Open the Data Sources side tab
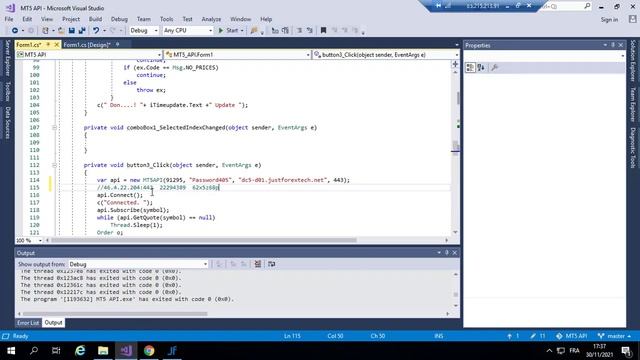 [x=7, y=123]
